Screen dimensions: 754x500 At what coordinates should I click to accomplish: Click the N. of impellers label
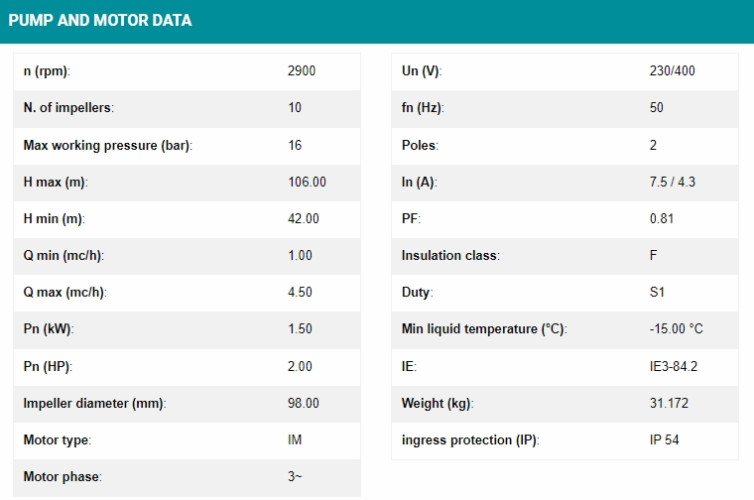point(69,108)
